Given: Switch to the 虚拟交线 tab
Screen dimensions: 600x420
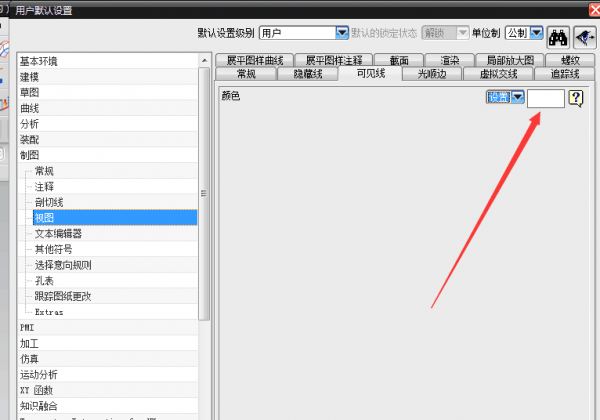Looking at the screenshot, I should pyautogui.click(x=498, y=73).
